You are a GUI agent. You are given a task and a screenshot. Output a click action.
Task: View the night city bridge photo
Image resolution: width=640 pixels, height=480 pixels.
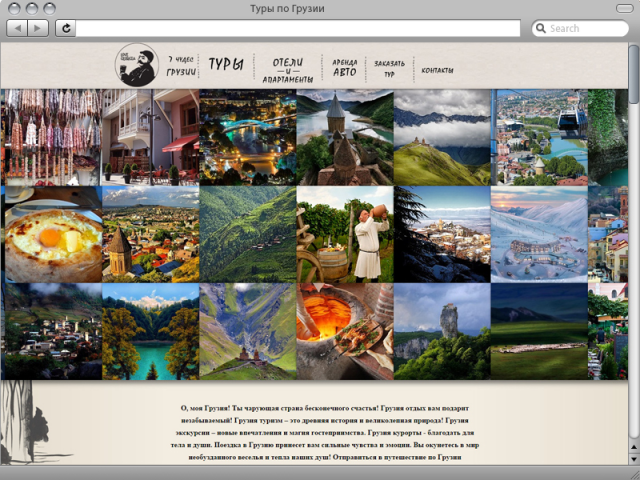click(248, 137)
